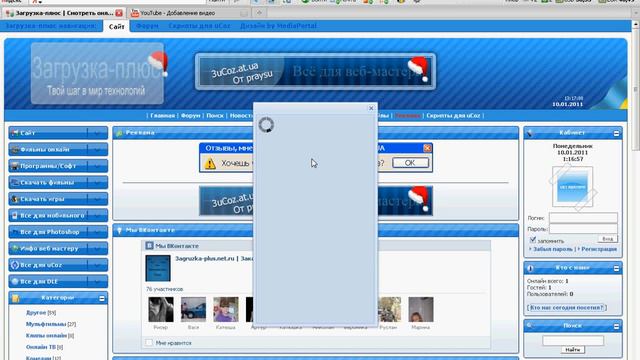
Task: Collapse the Категории panel
Action: point(102,298)
